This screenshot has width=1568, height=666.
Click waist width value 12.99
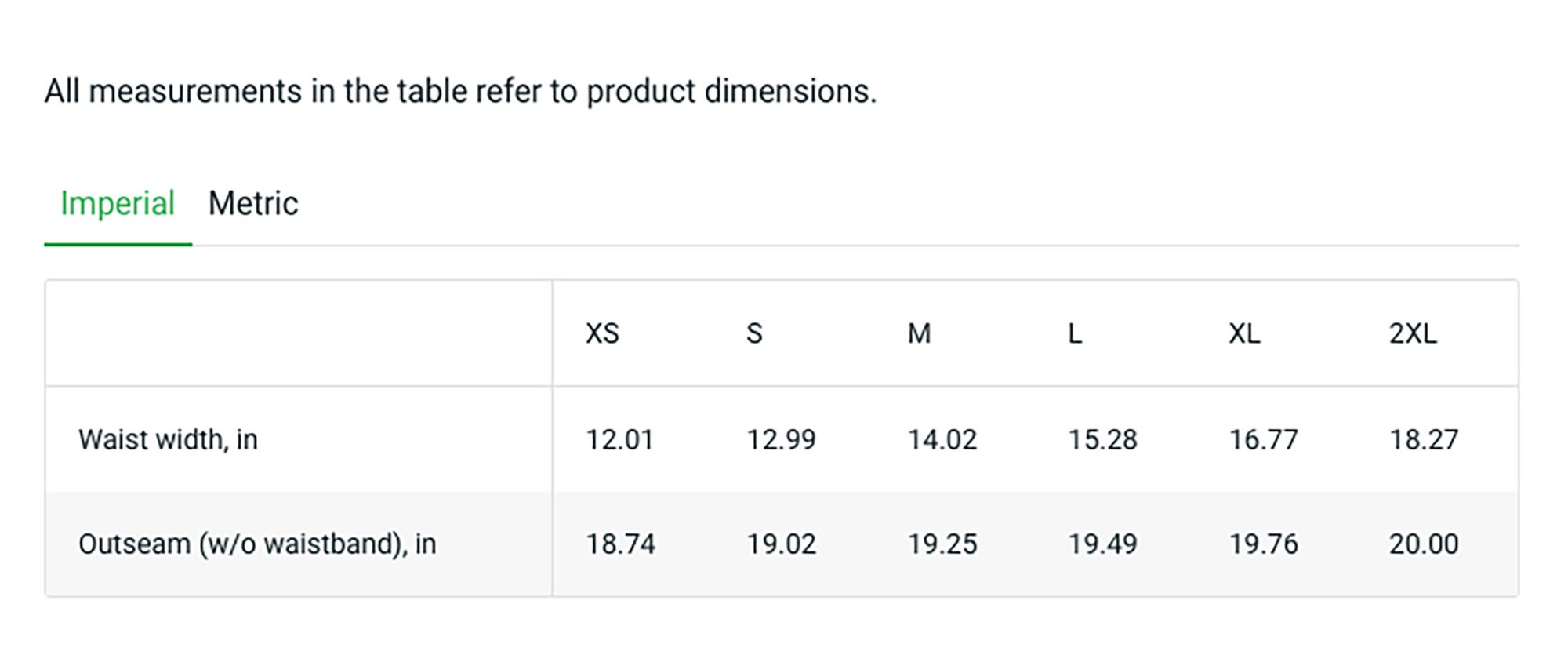click(781, 439)
